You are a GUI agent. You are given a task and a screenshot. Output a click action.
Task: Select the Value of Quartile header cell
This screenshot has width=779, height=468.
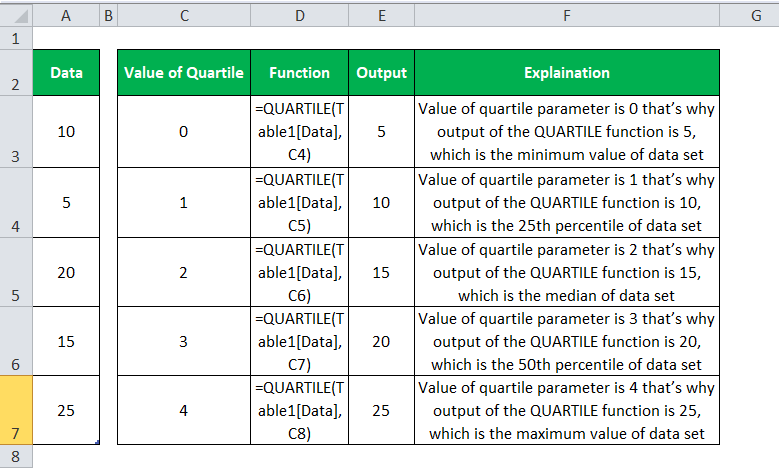(x=183, y=72)
